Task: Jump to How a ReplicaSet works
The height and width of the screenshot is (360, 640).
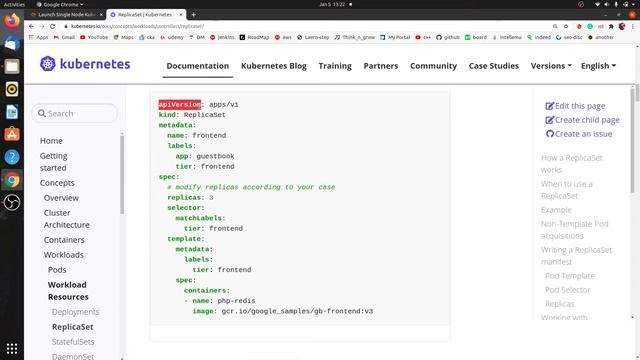Action: (x=571, y=164)
